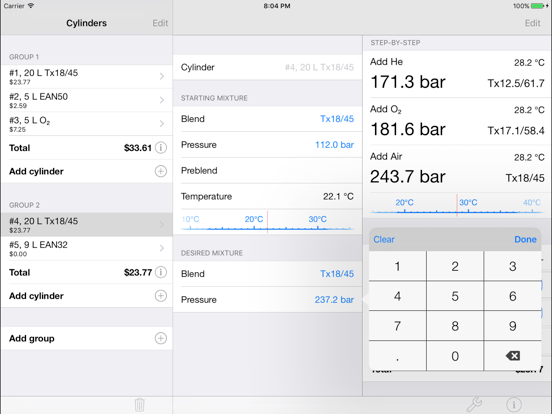The height and width of the screenshot is (414, 552).
Task: Tap keypad digit 6
Action: pyautogui.click(x=513, y=296)
